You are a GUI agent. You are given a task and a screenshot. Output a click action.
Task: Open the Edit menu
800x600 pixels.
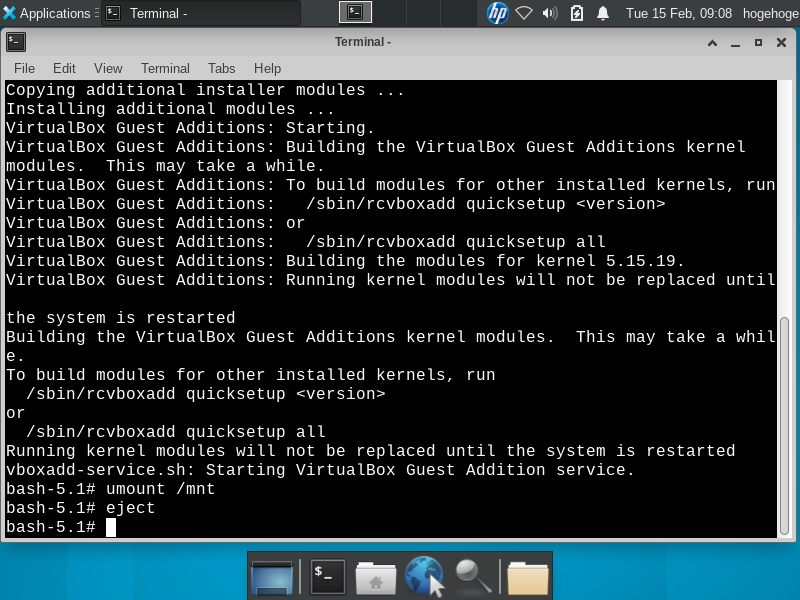(x=64, y=68)
